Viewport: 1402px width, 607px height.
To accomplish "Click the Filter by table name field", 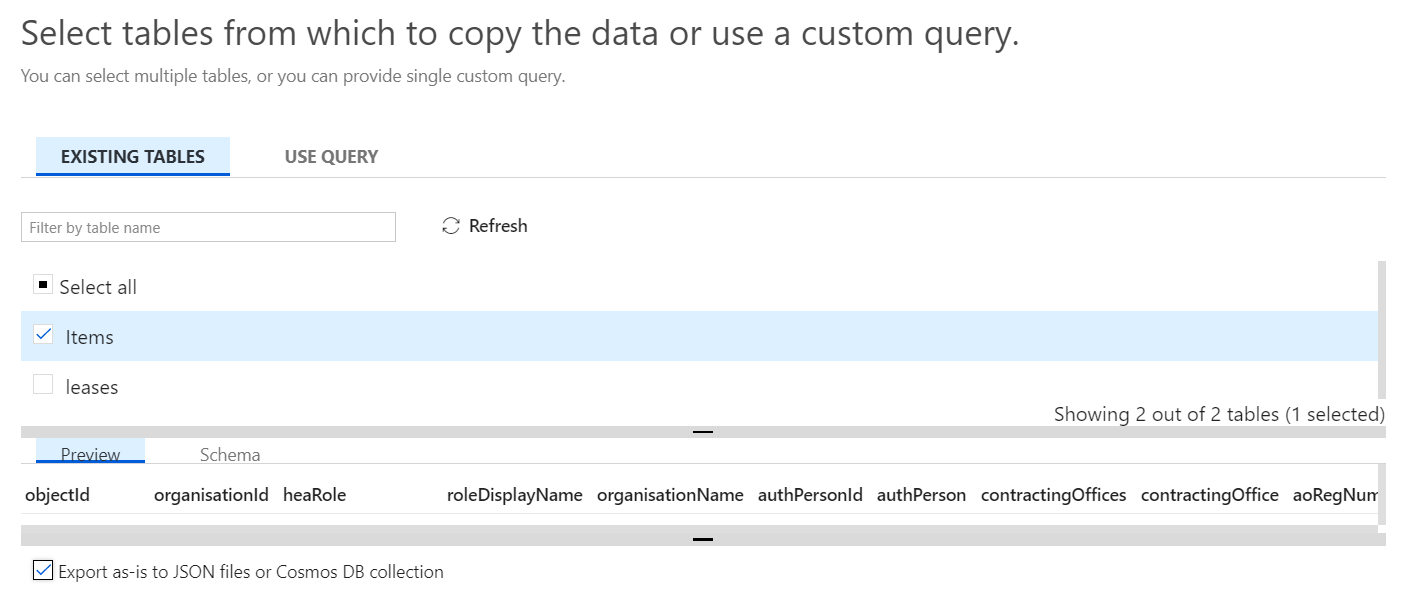I will [208, 228].
